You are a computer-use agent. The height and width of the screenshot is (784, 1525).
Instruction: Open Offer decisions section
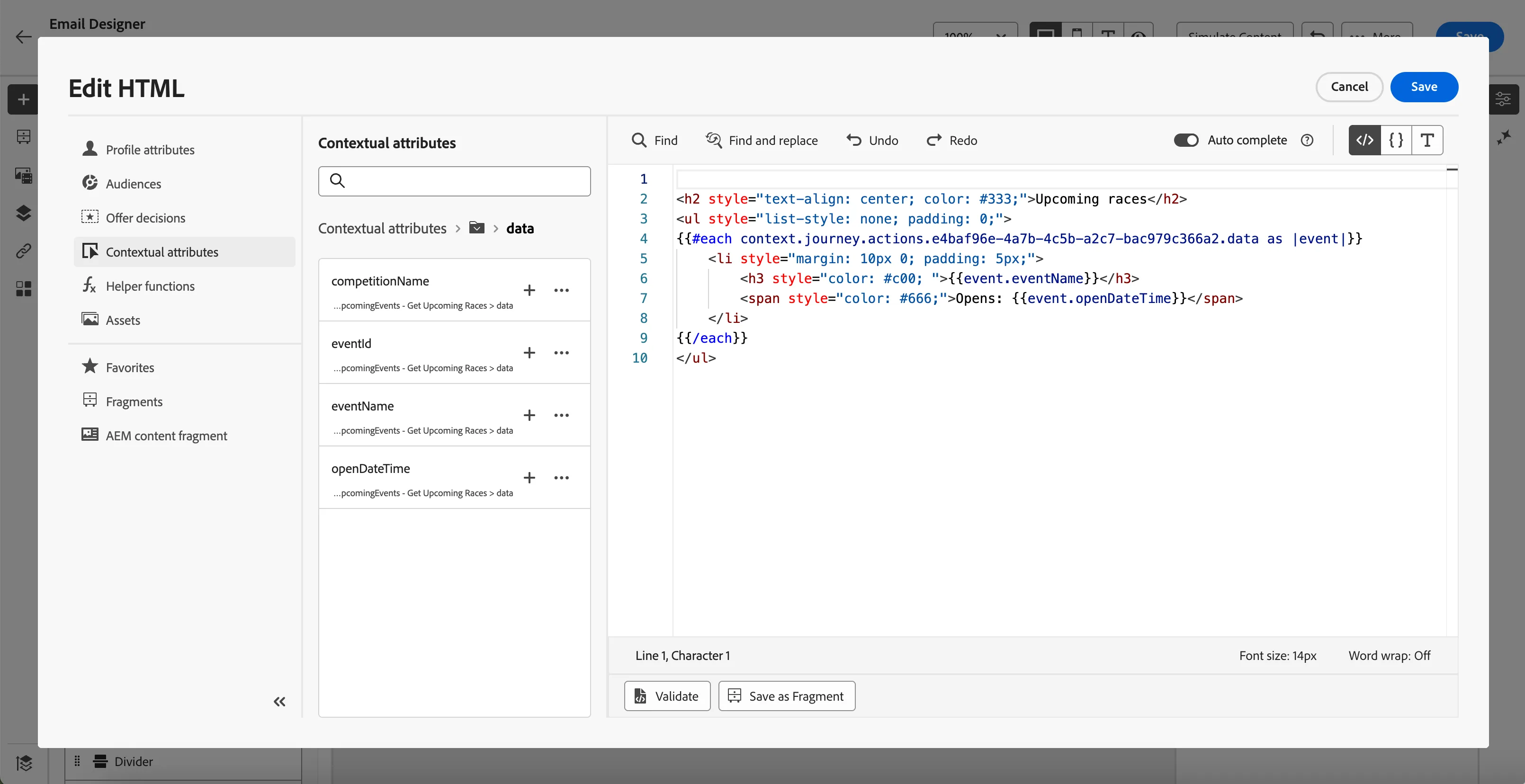point(184,218)
